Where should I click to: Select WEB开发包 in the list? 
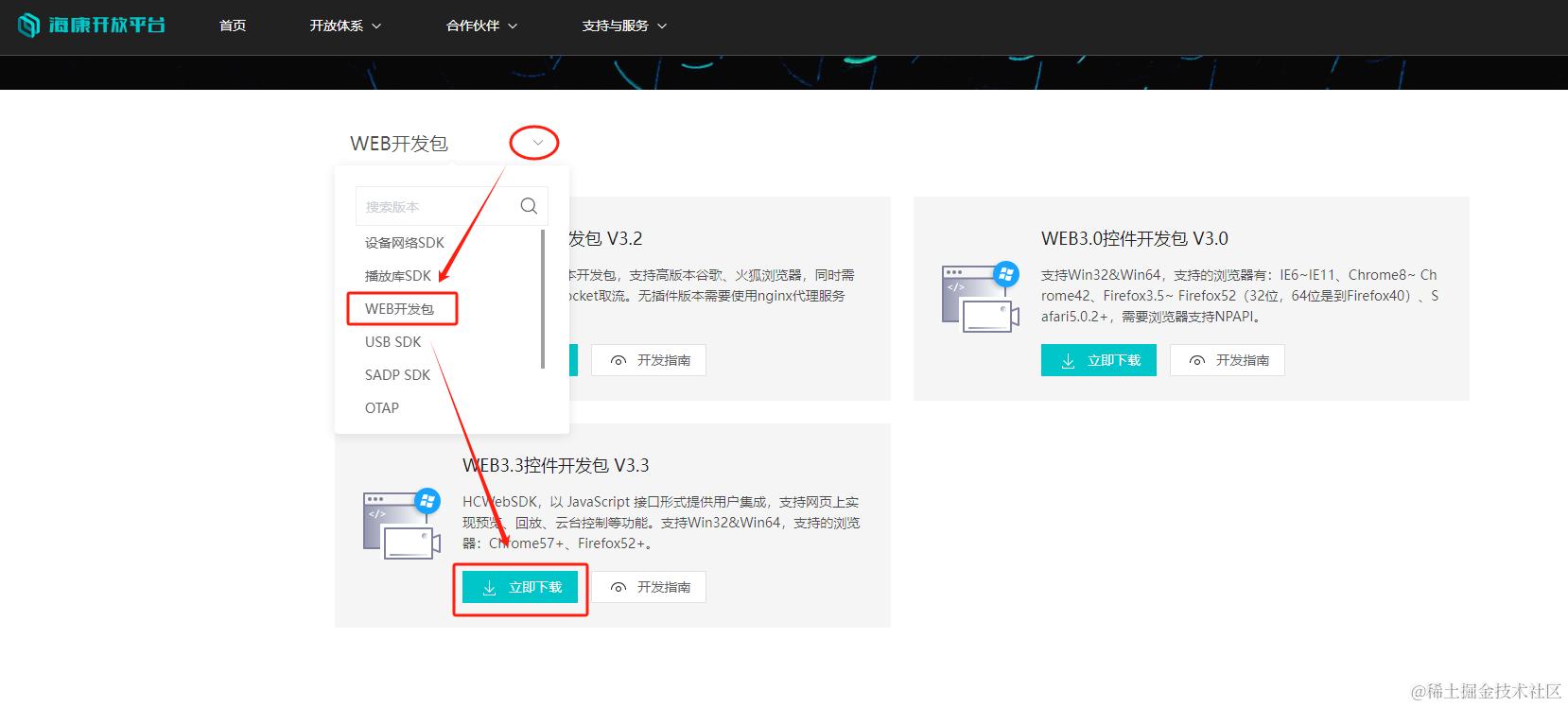[399, 308]
